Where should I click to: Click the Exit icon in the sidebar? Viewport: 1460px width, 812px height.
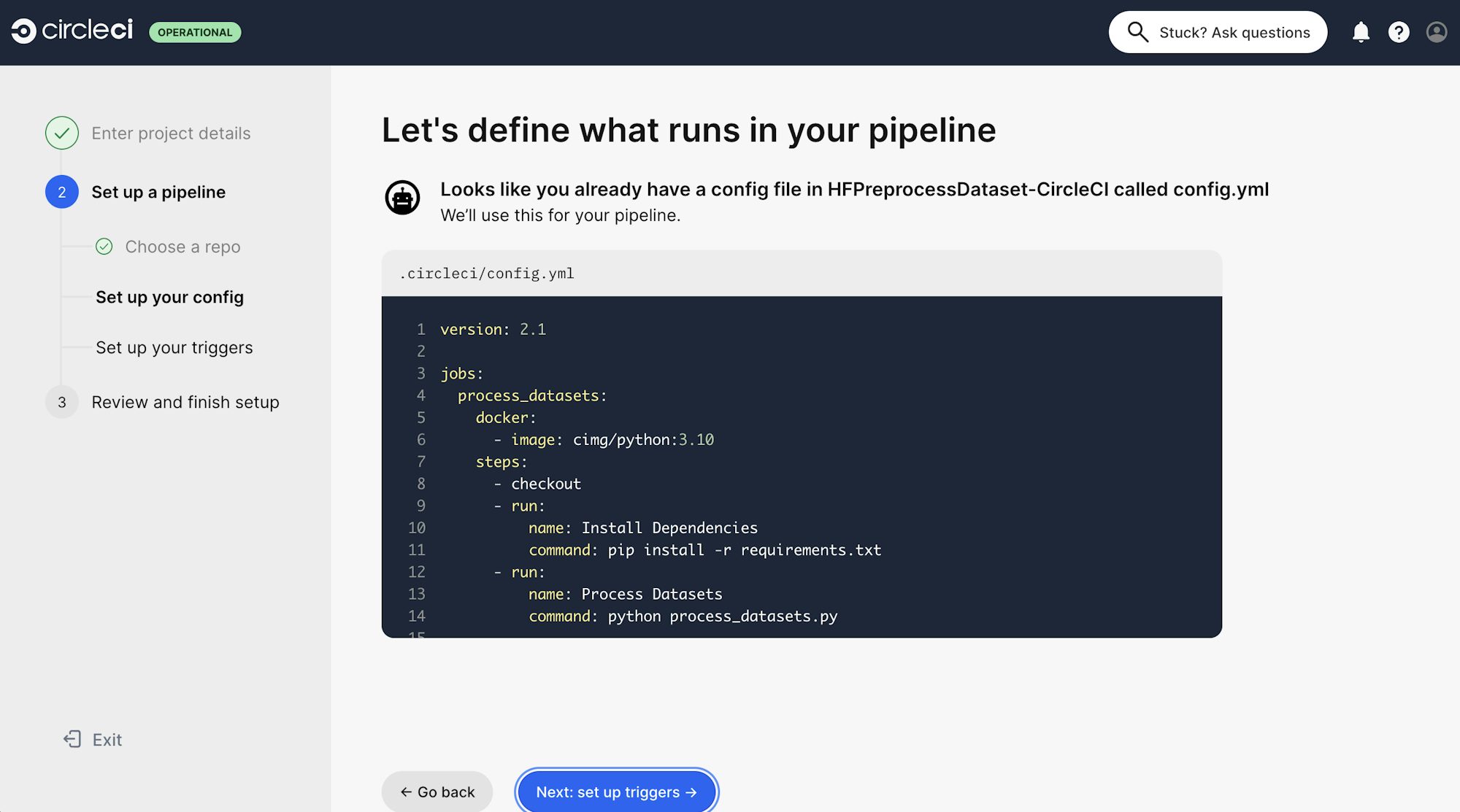click(72, 739)
